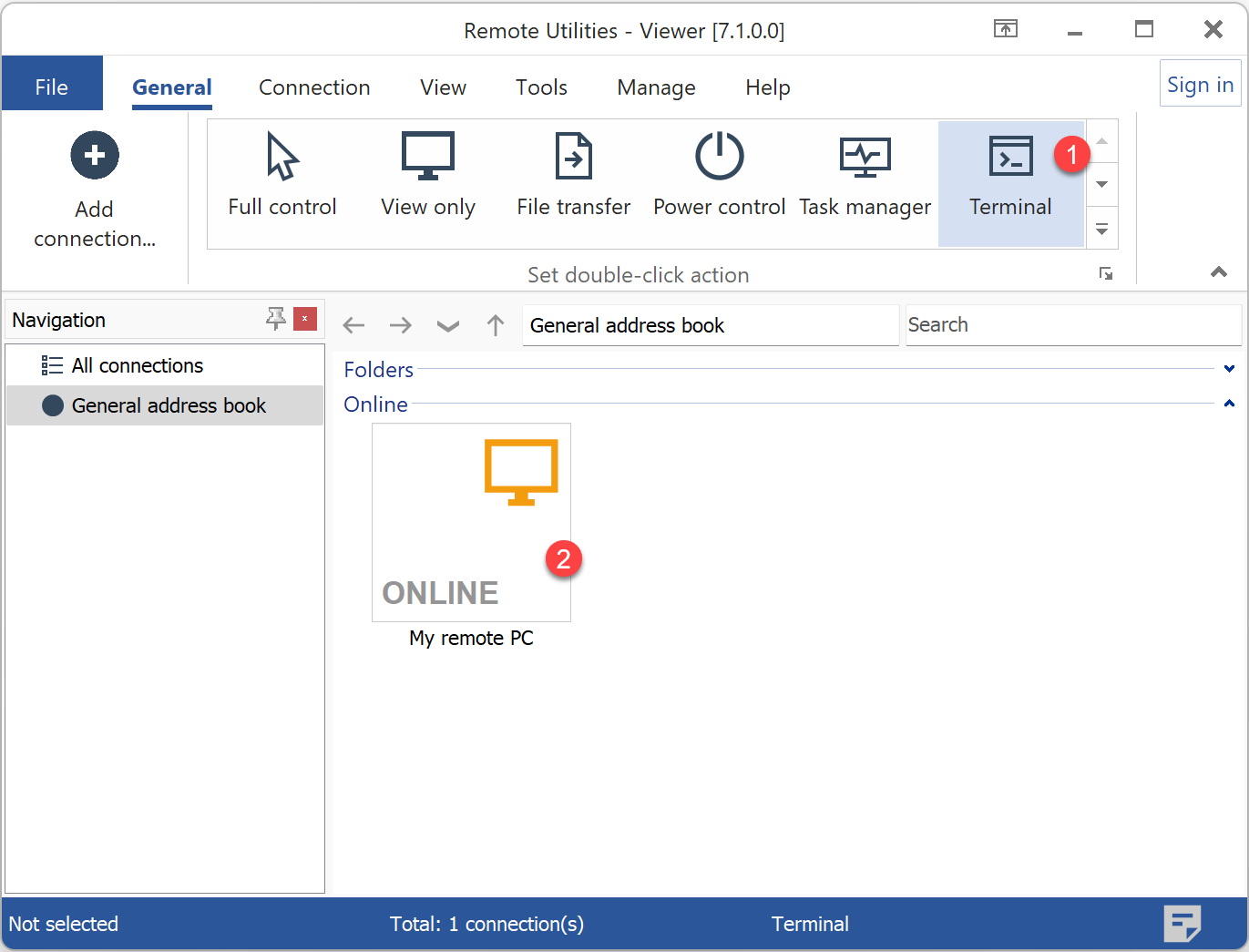Screen dimensions: 1249x952
Task: Navigate back with left arrow
Action: (x=353, y=325)
